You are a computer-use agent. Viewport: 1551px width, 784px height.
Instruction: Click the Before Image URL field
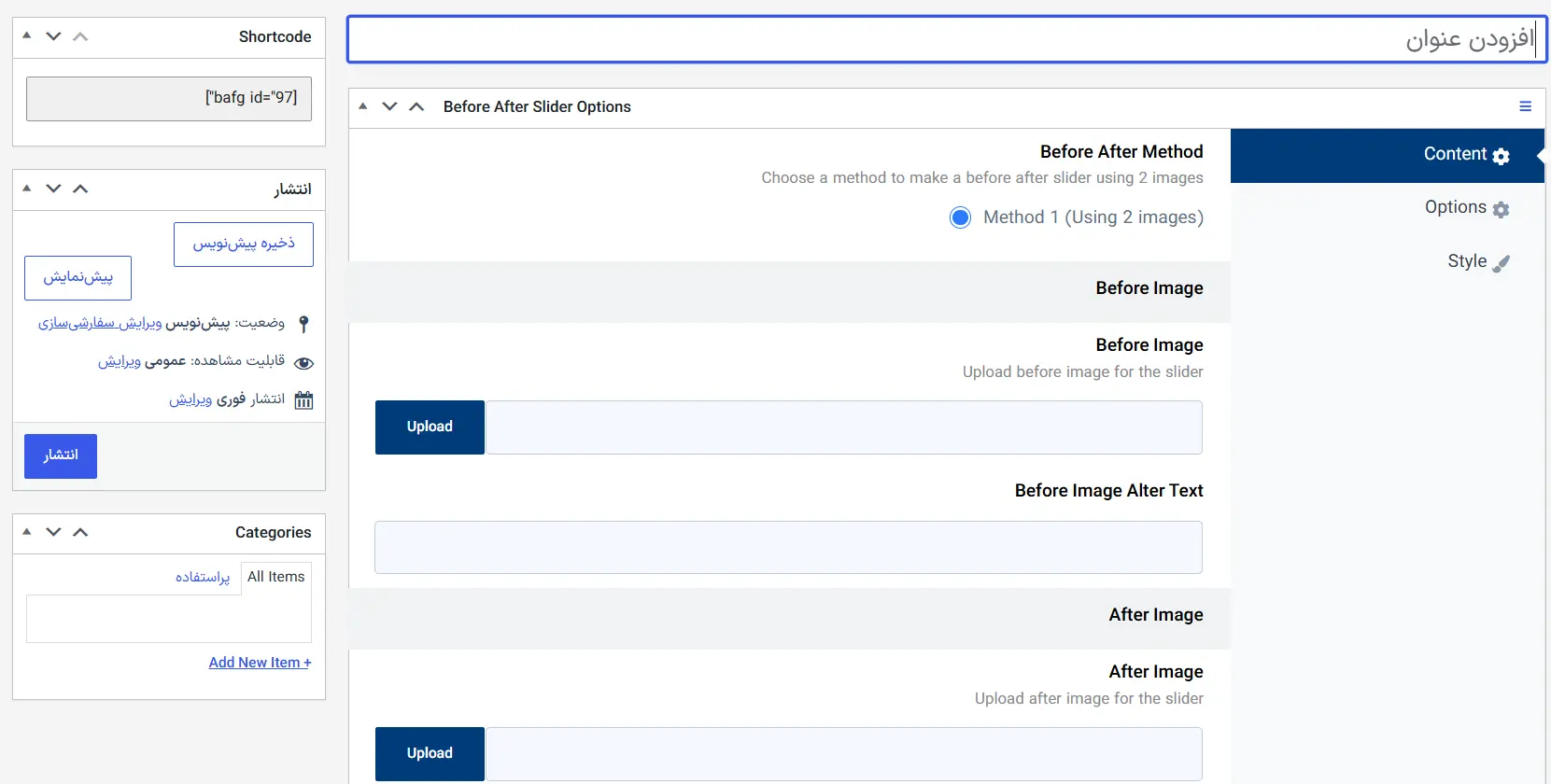(844, 427)
